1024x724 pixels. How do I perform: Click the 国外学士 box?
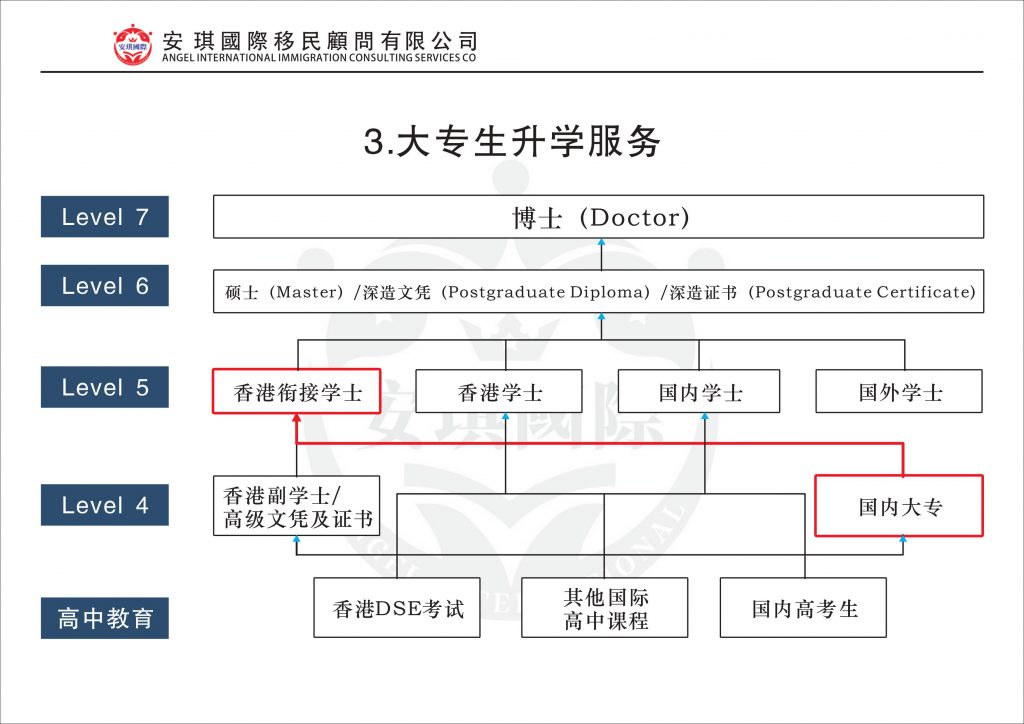(x=899, y=392)
